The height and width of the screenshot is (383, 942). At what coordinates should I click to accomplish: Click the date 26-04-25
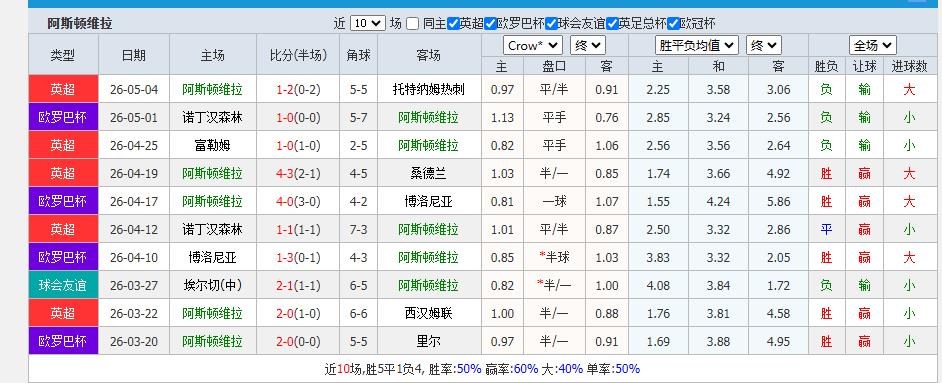click(x=134, y=145)
